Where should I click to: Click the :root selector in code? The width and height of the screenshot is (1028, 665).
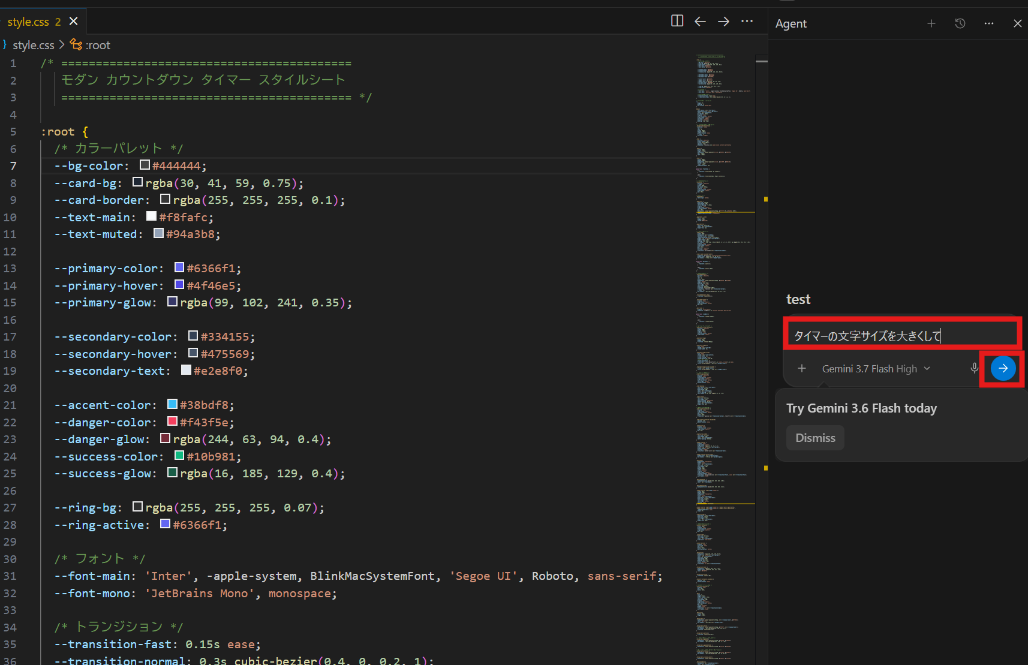tap(58, 132)
